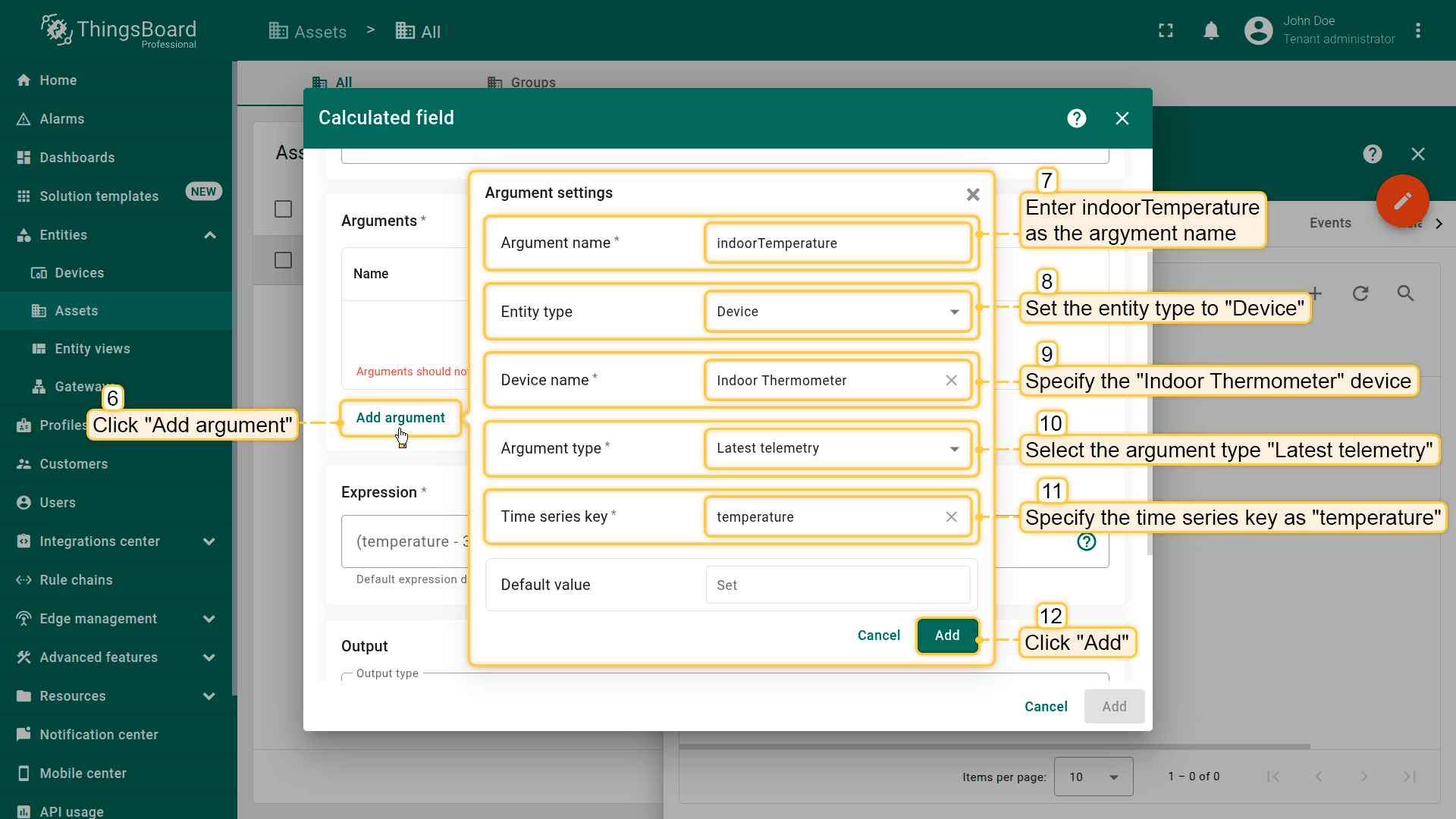Toggle fullscreen mode icon

(x=1166, y=31)
